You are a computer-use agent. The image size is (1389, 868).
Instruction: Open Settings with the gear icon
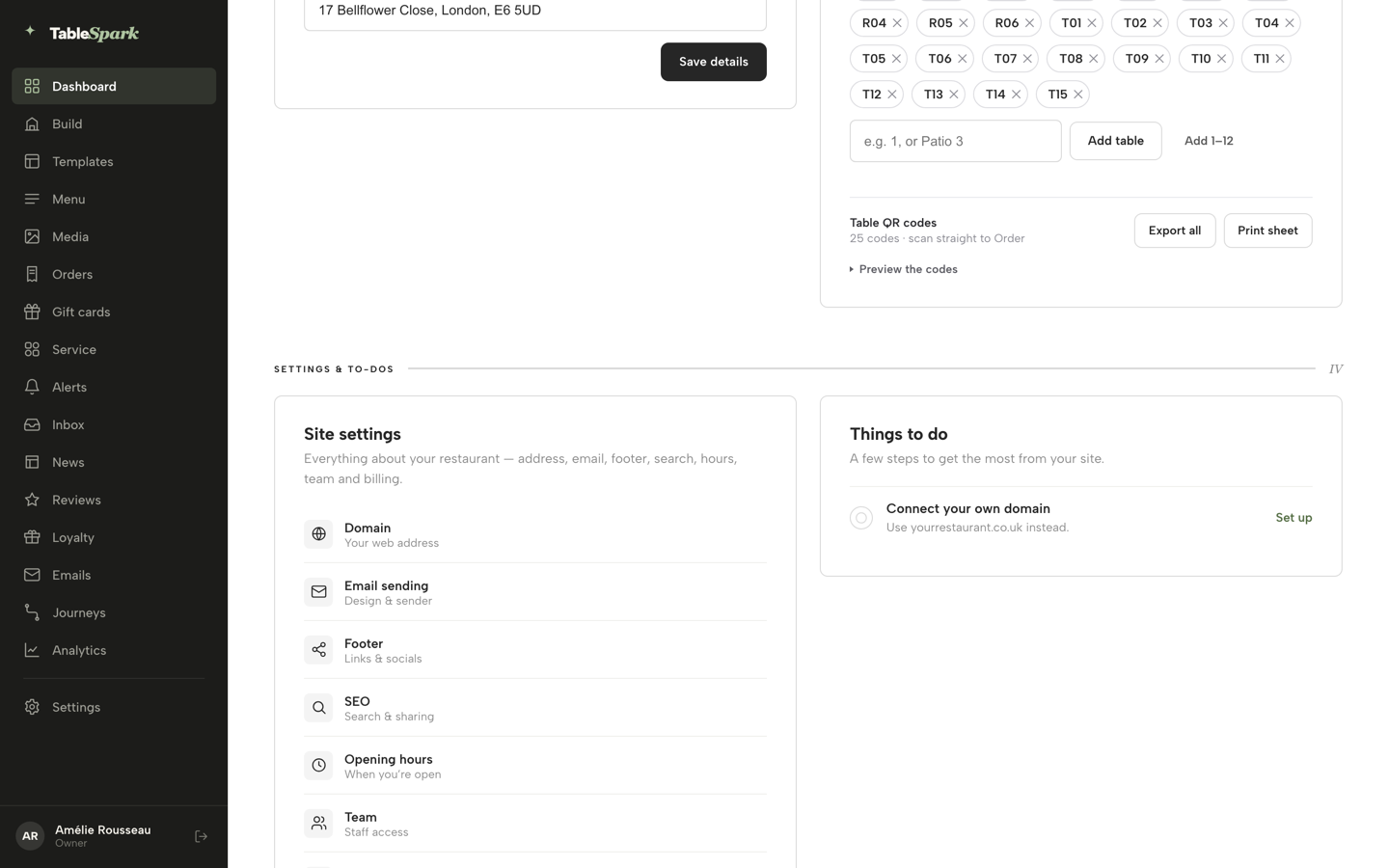pos(114,707)
